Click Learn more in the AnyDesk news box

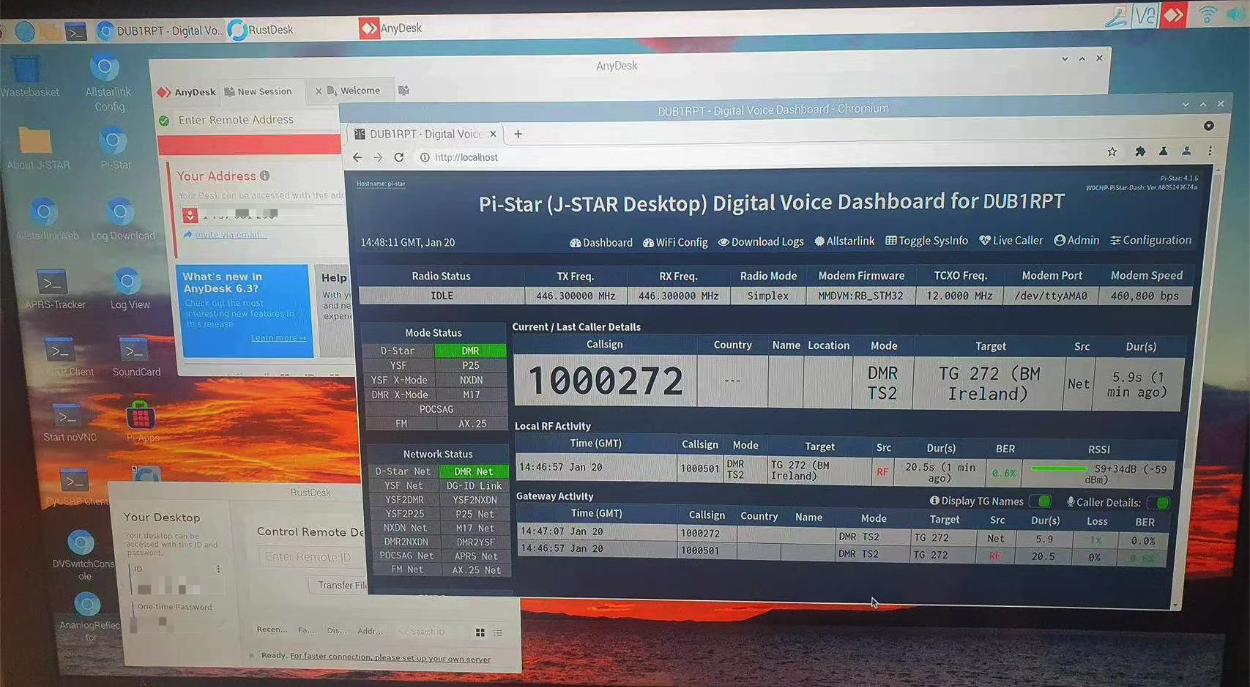[278, 338]
